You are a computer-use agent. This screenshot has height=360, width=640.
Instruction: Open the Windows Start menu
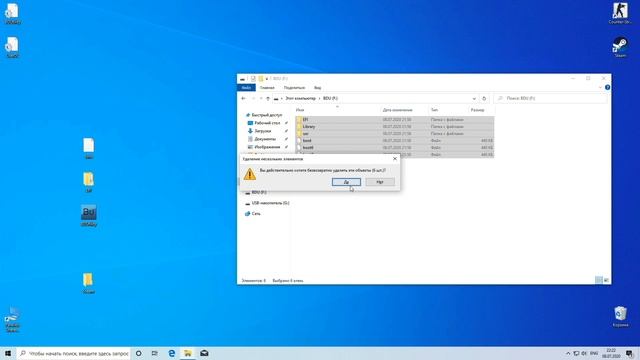coord(8,353)
